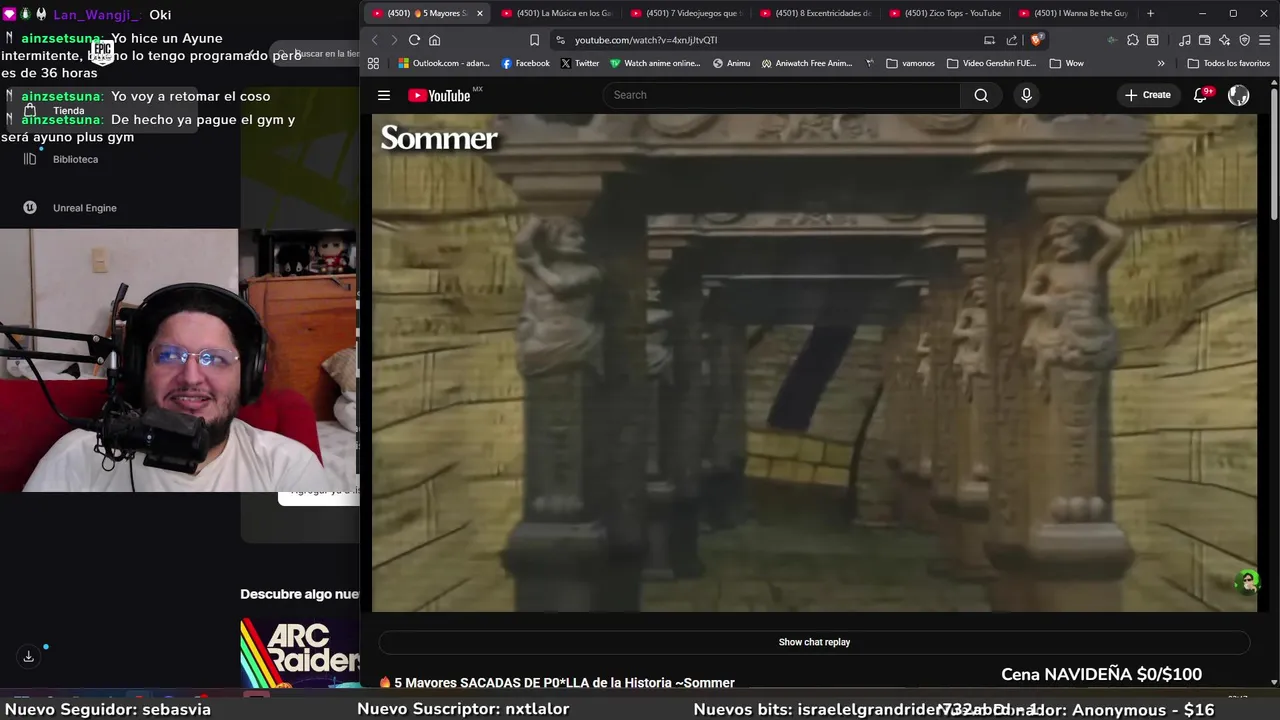Screen dimensions: 1280x720
Task: Open Aniwatch Free Anime bookmark
Action: [x=807, y=63]
